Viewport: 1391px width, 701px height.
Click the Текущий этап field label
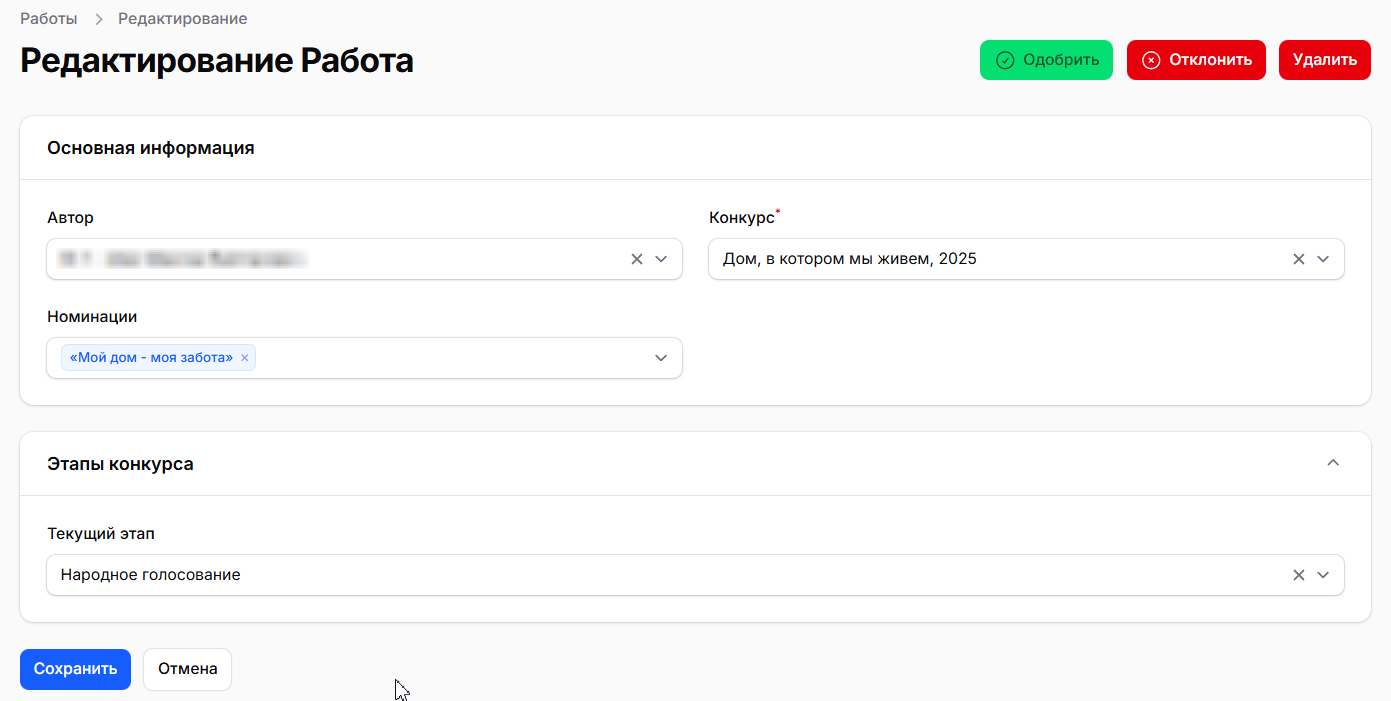point(101,534)
